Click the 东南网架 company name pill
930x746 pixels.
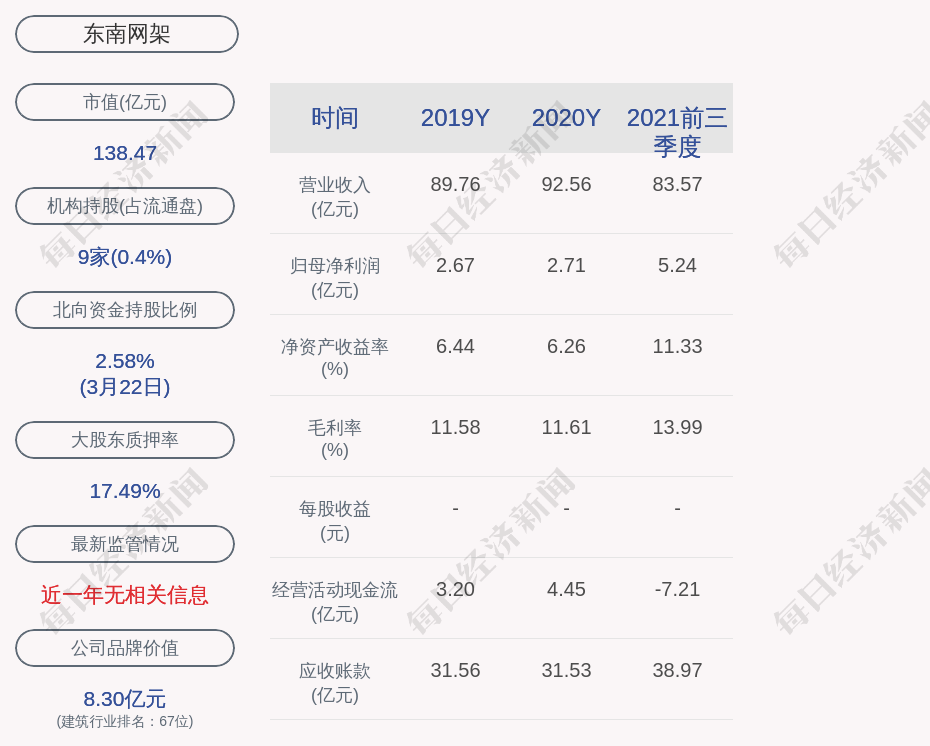point(127,34)
